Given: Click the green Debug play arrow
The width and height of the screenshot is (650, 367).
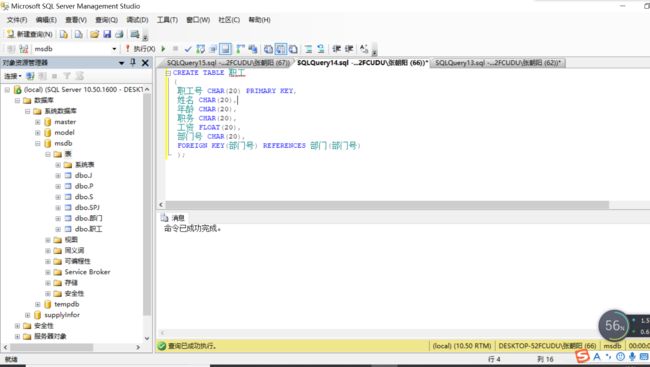Looking at the screenshot, I should 163,49.
